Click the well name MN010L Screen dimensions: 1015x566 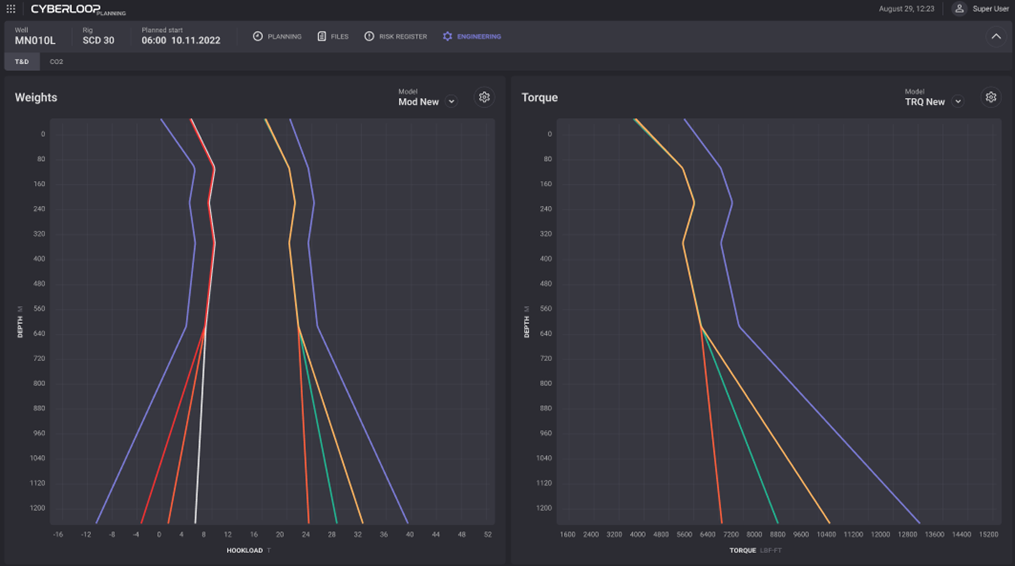[35, 41]
